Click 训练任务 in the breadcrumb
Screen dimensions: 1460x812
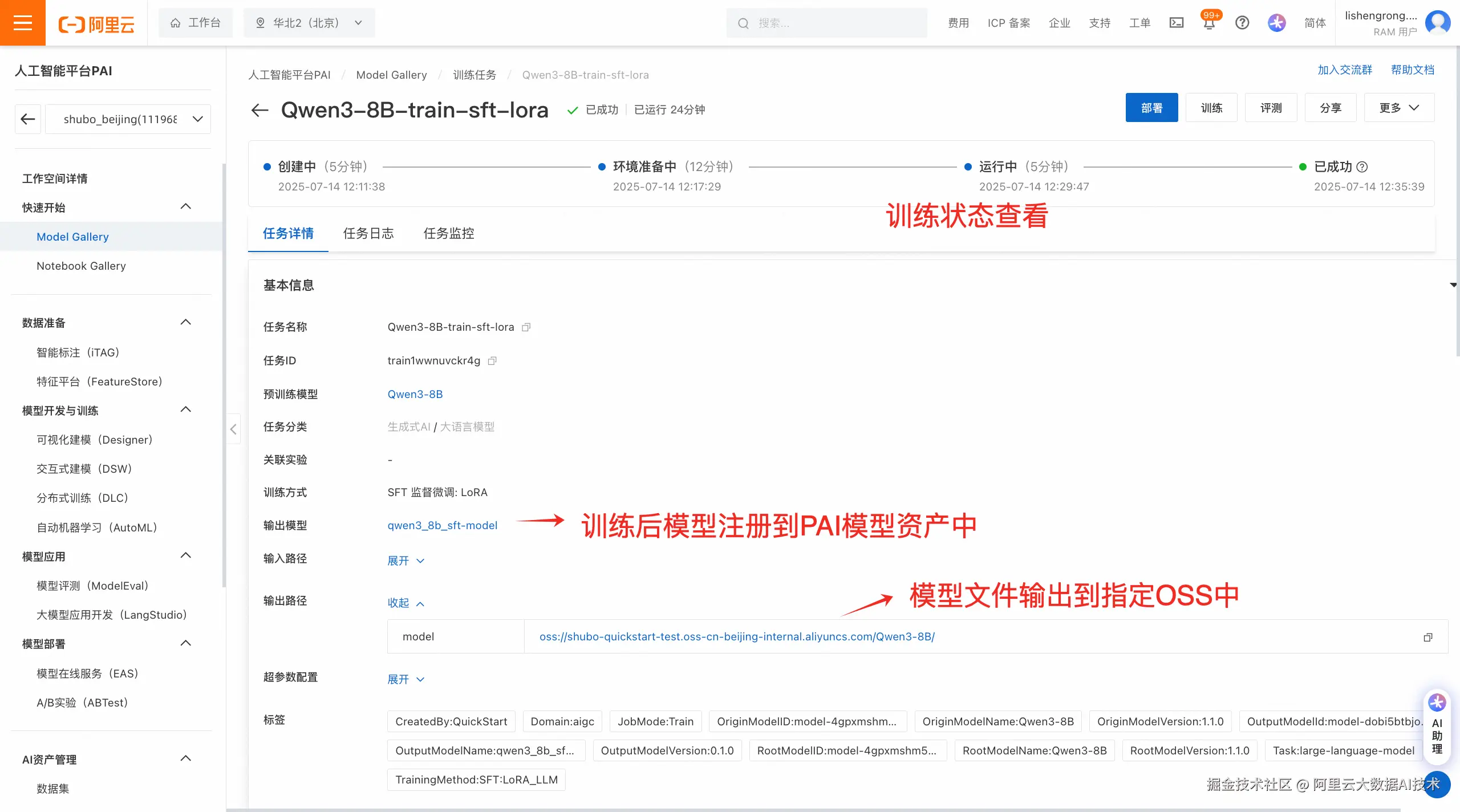pos(474,75)
